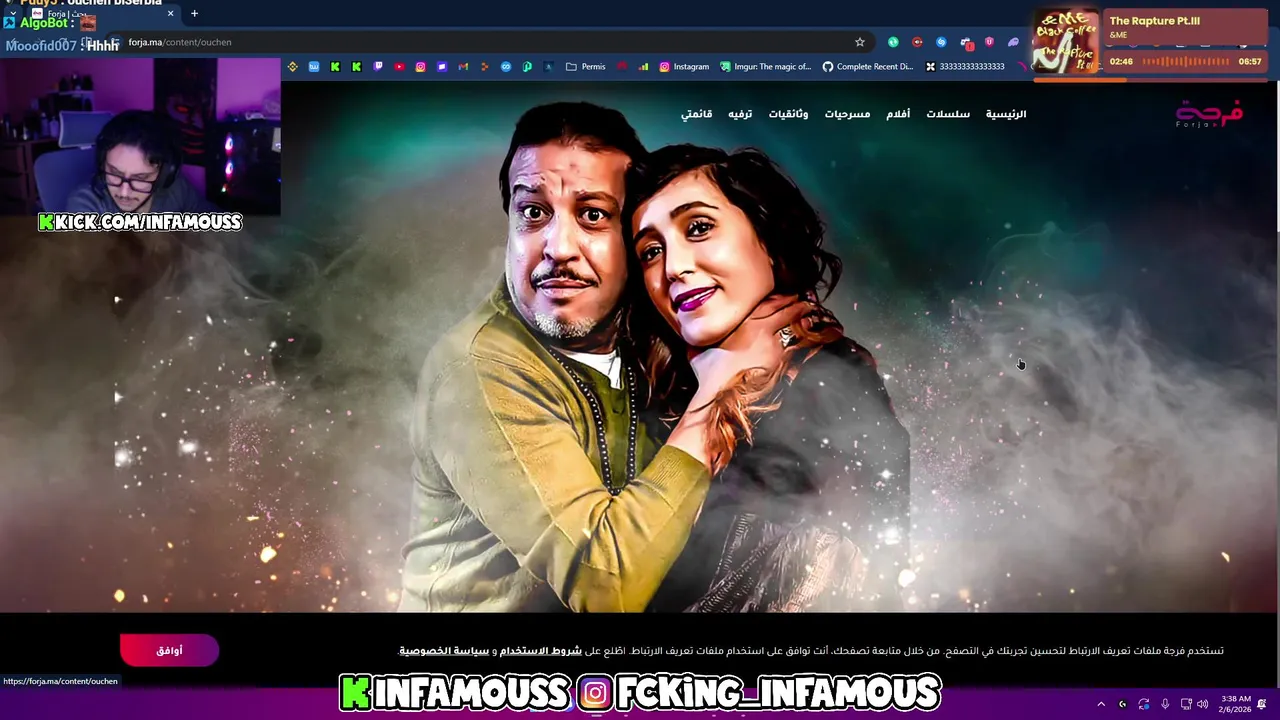This screenshot has width=1280, height=720.
Task: Open the clock showing 3:38 AM
Action: coord(1235,704)
